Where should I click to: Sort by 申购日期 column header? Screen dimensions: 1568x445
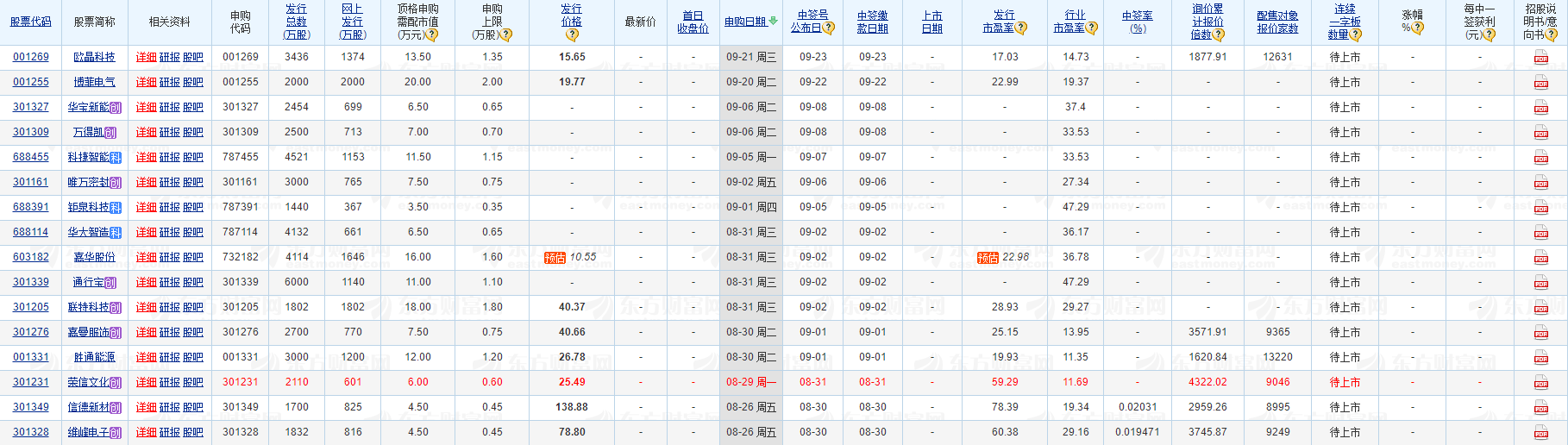(745, 22)
